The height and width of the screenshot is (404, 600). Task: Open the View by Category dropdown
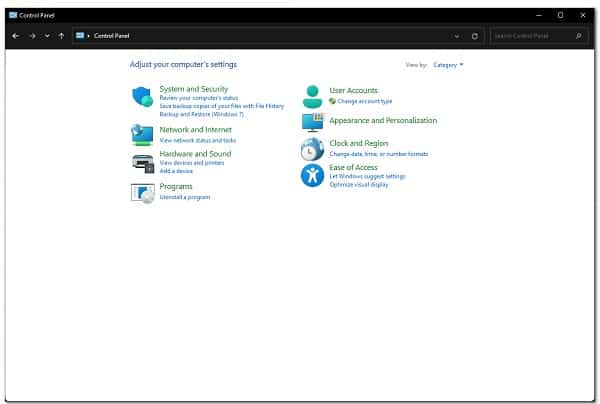pos(448,65)
